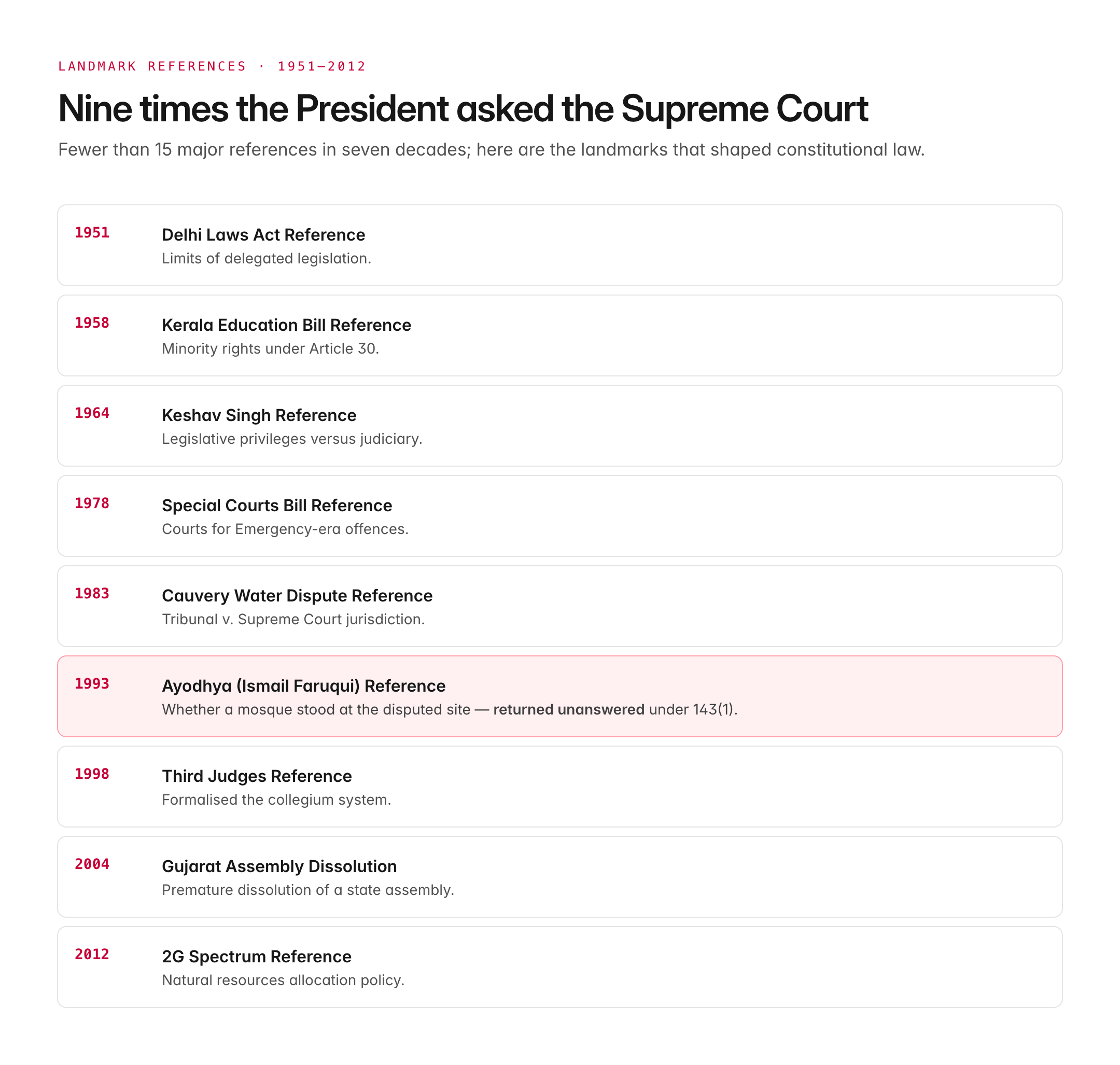Image resolution: width=1120 pixels, height=1065 pixels.
Task: Select the Gujarat Assembly Dissolution title
Action: (x=279, y=867)
